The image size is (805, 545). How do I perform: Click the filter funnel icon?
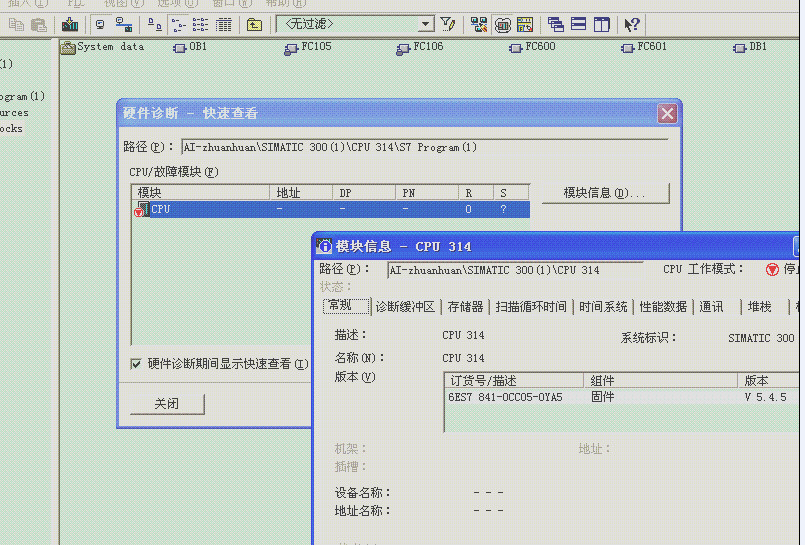[x=448, y=24]
